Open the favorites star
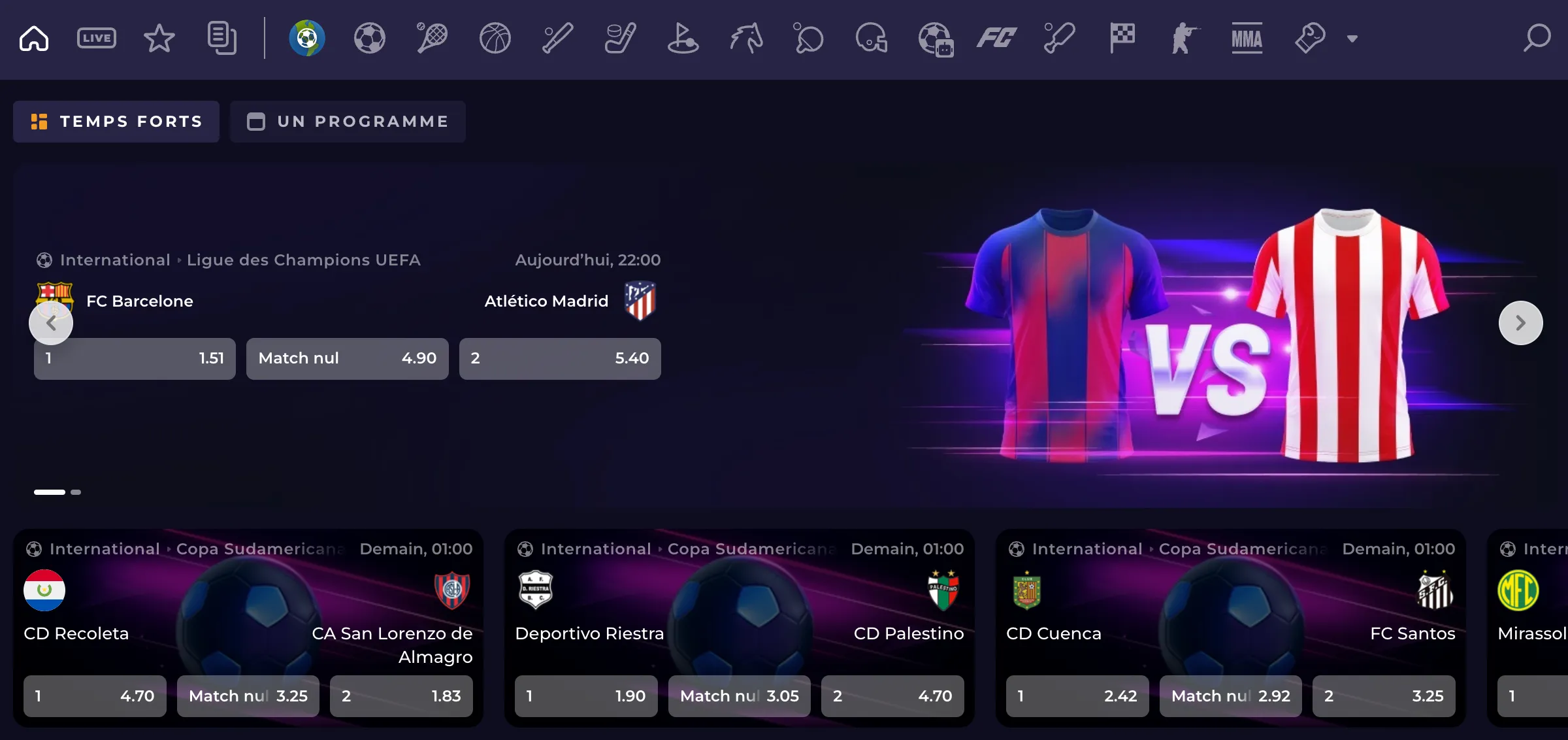 [159, 39]
